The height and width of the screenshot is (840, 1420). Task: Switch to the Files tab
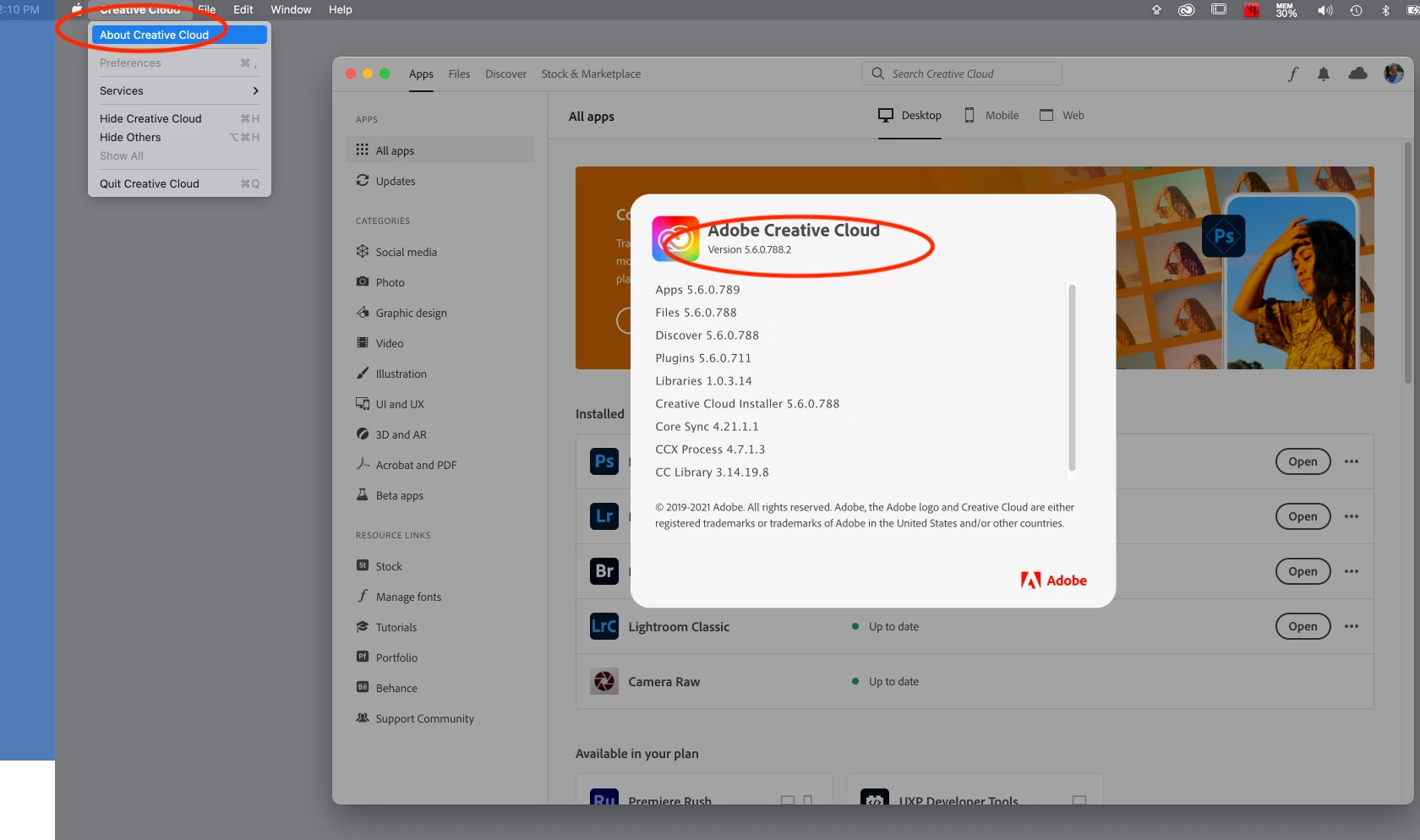pos(459,74)
